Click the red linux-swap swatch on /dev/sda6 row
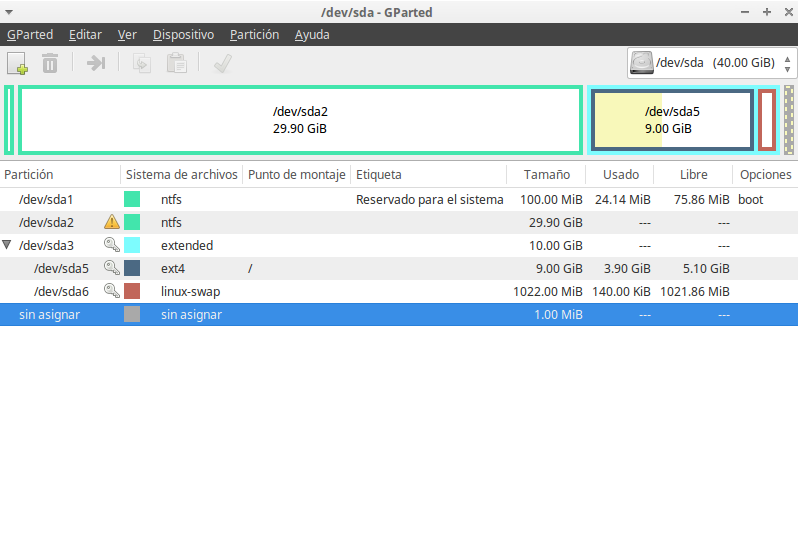 tap(132, 291)
